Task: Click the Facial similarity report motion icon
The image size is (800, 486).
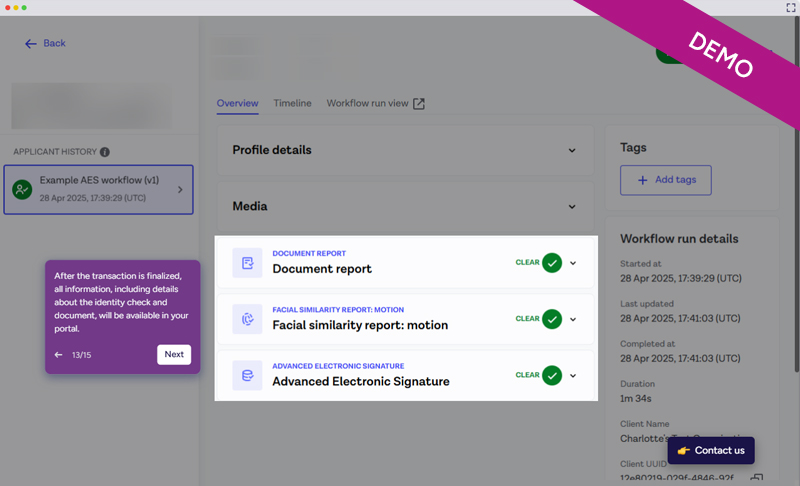Action: pyautogui.click(x=247, y=319)
